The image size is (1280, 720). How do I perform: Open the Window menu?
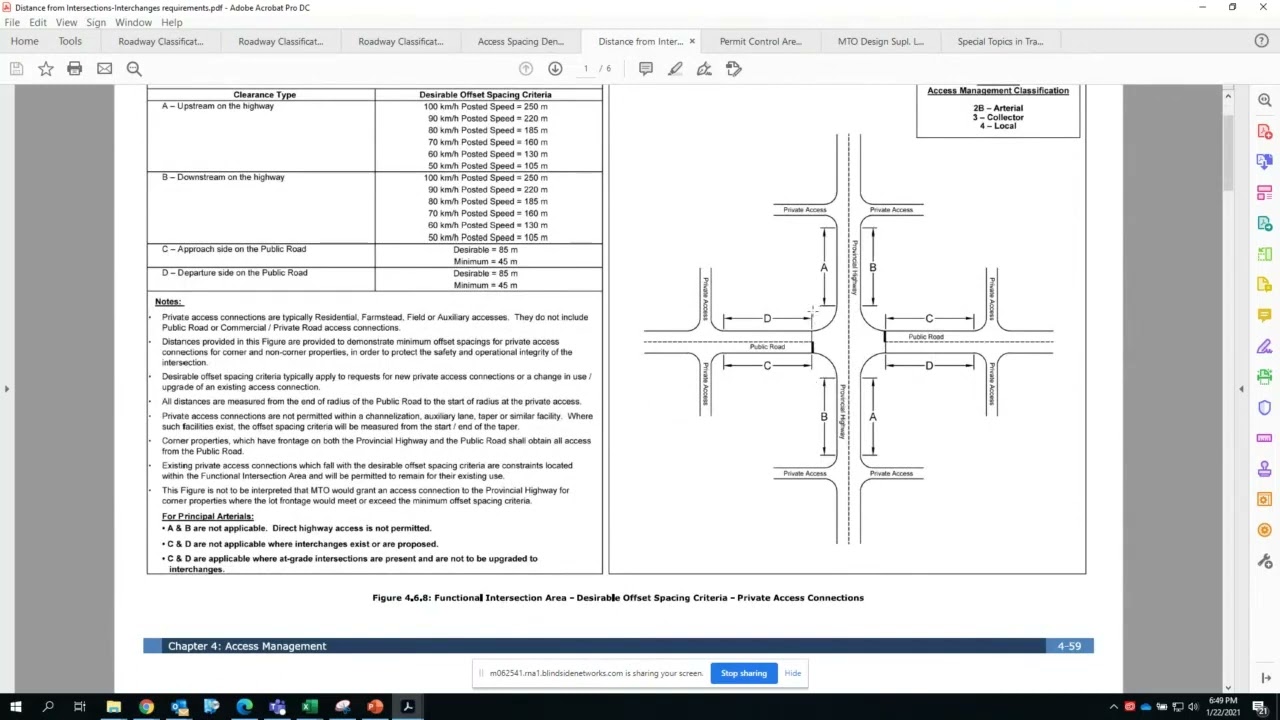click(133, 22)
